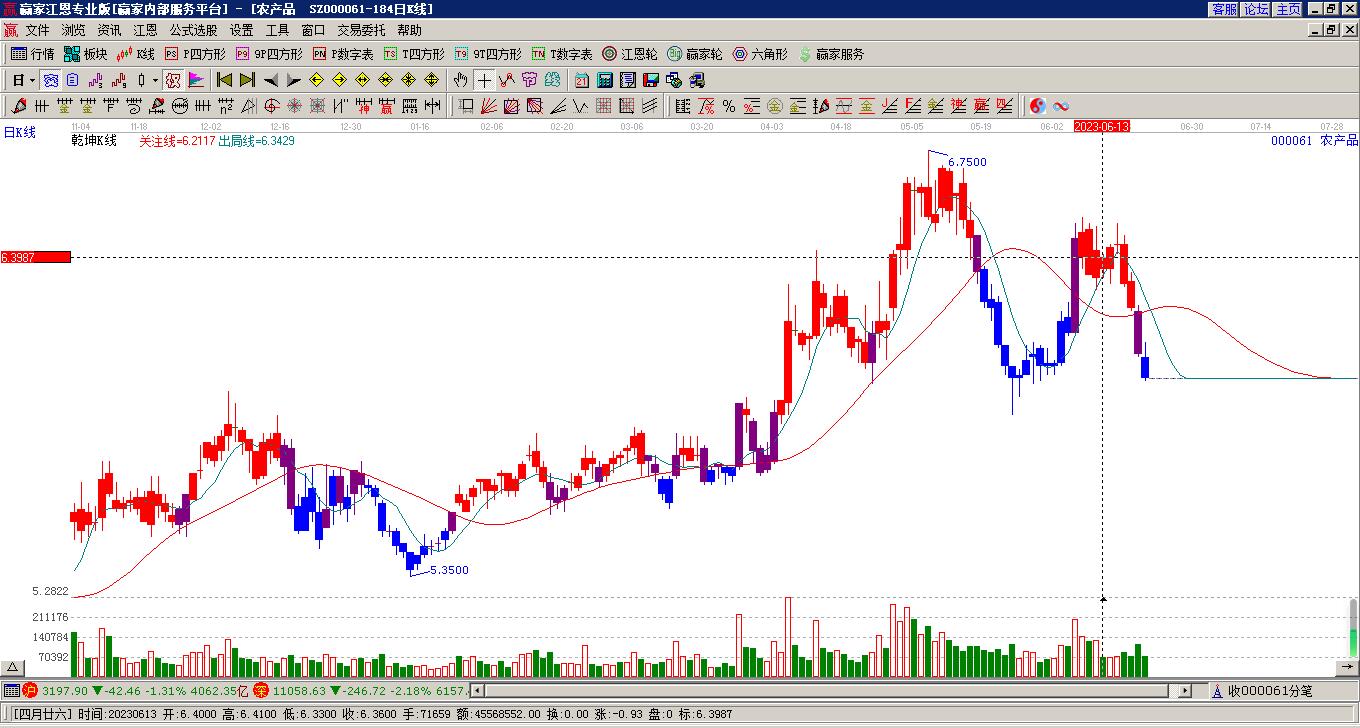The height and width of the screenshot is (728, 1360).
Task: Open 收000061分笔 tick data link
Action: (x=1270, y=690)
